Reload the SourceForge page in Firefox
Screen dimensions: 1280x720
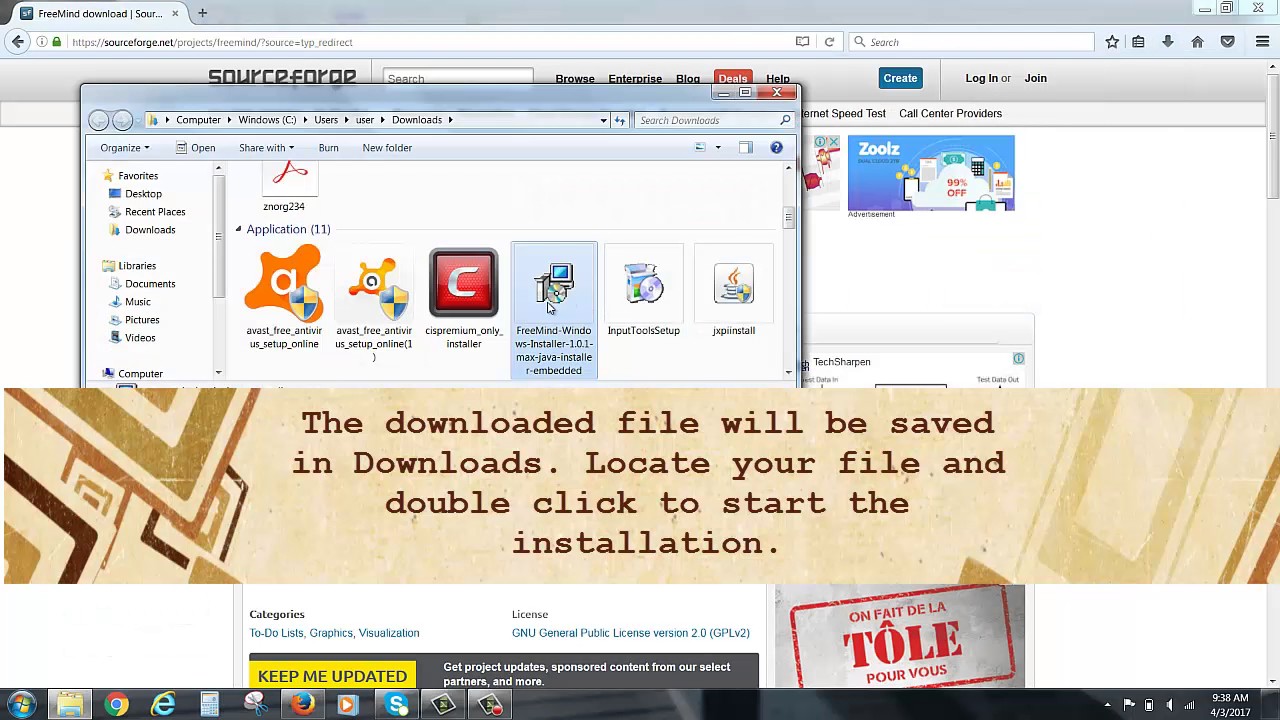[x=829, y=42]
